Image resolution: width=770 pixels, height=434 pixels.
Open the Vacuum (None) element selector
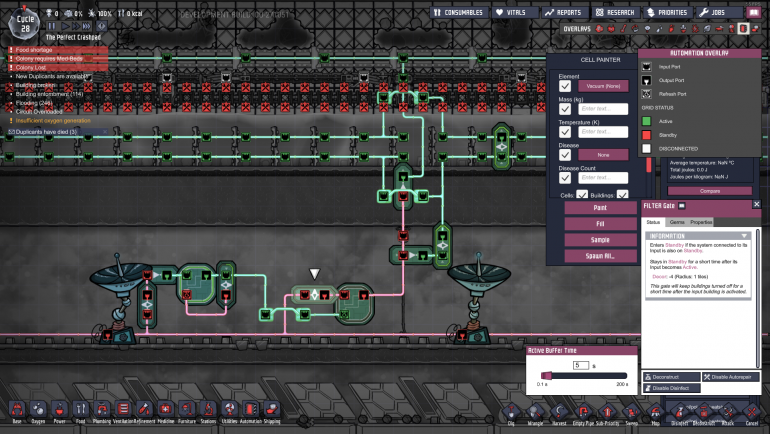pyautogui.click(x=603, y=86)
